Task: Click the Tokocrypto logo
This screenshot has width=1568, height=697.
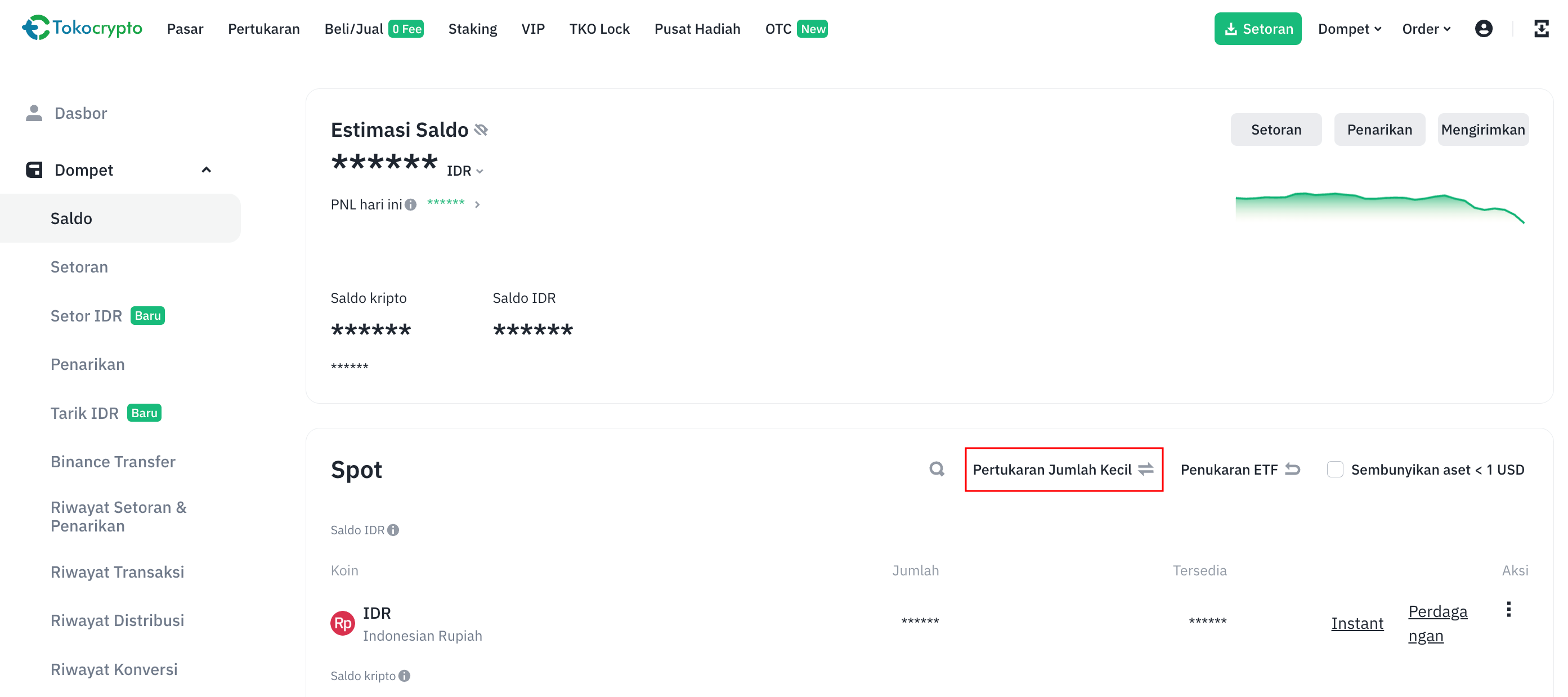Action: (82, 28)
